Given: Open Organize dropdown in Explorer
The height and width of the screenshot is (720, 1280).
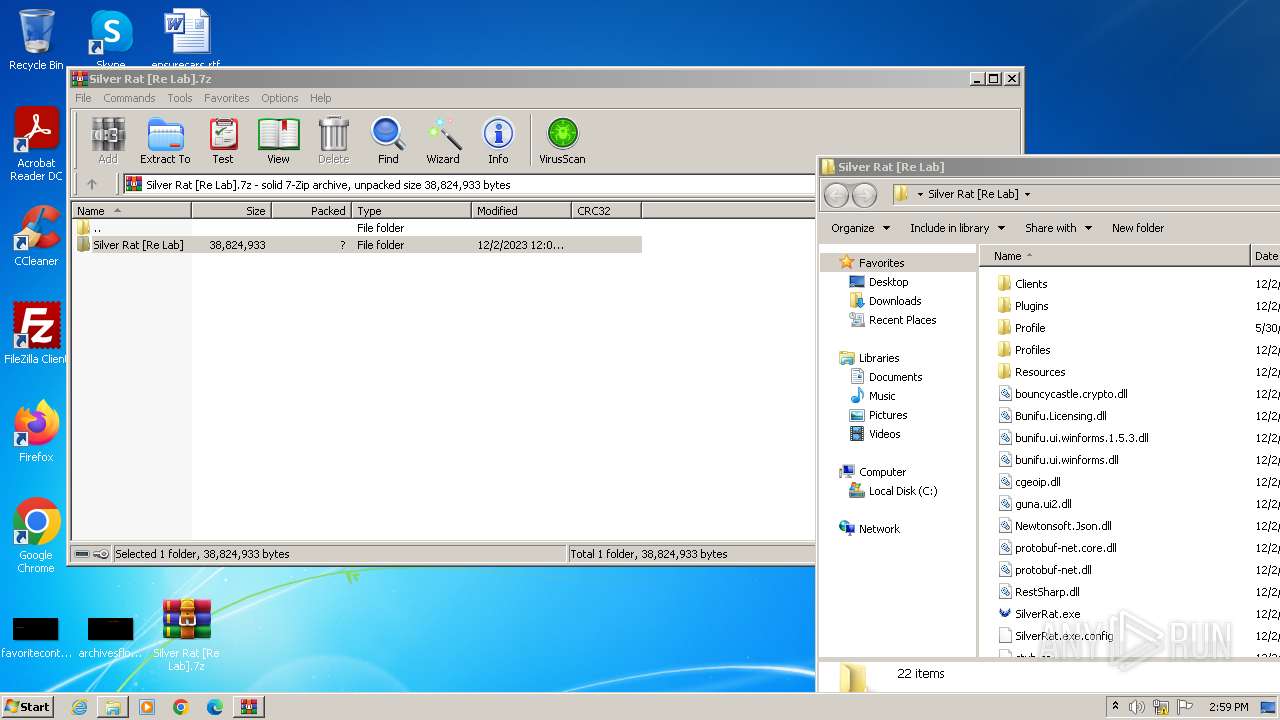Looking at the screenshot, I should pos(860,228).
